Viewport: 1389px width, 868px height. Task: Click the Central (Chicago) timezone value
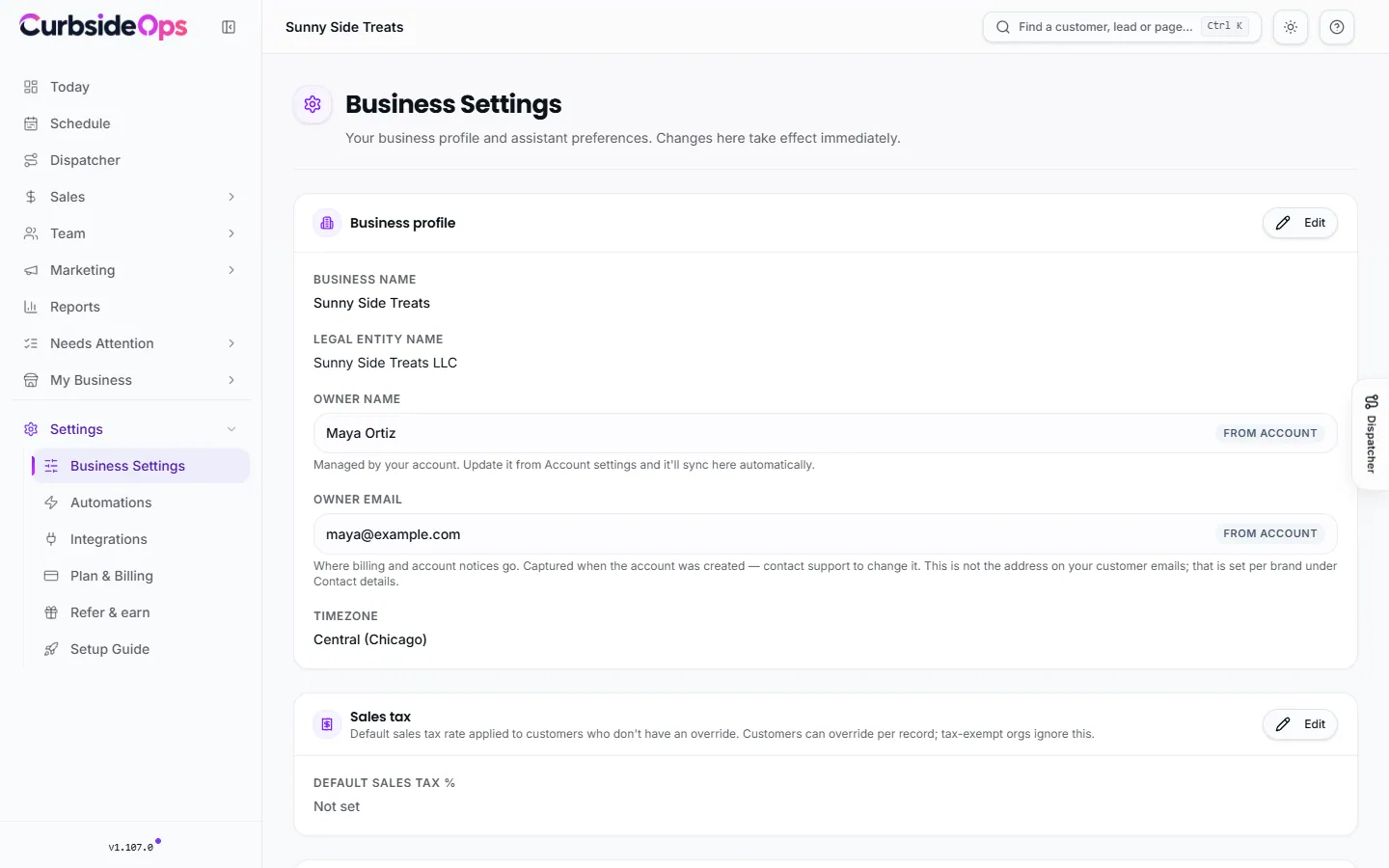point(370,639)
